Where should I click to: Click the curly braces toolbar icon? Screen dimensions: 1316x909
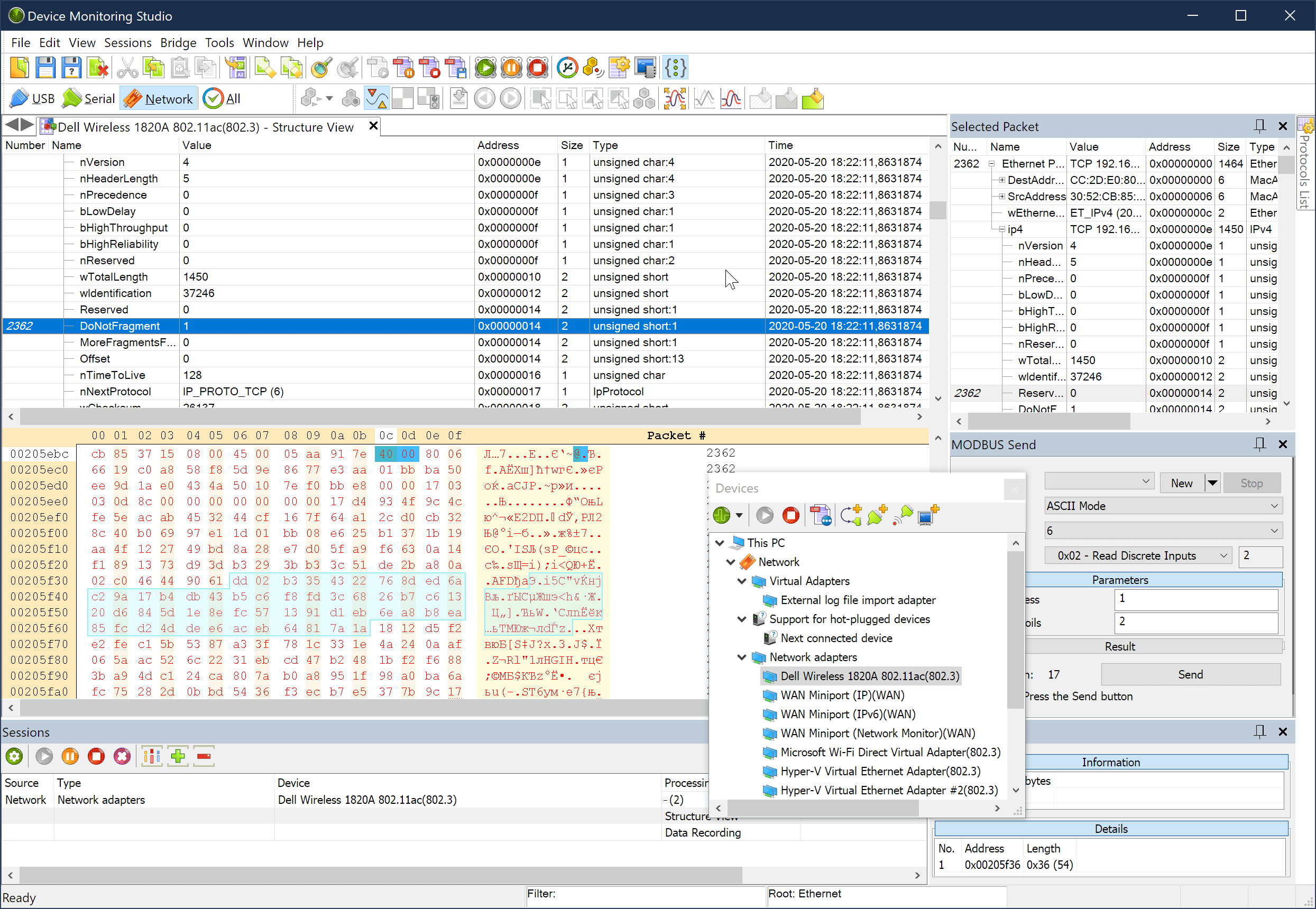coord(676,68)
